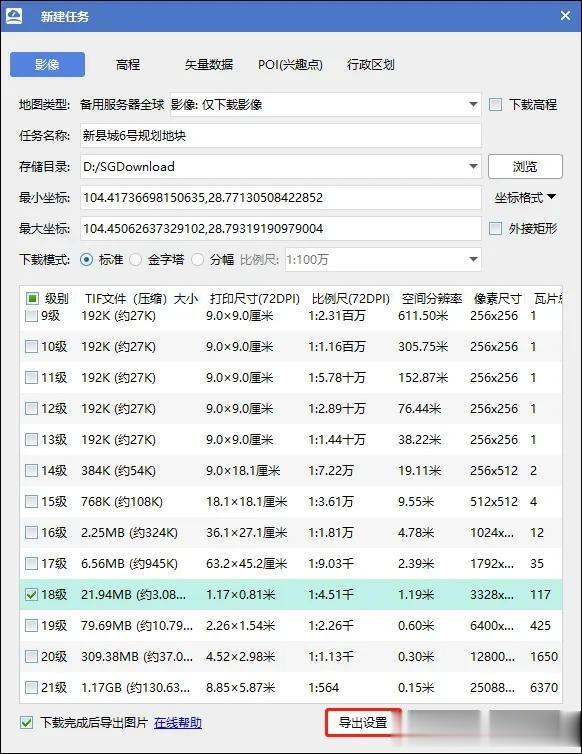This screenshot has width=582, height=754.
Task: Switch to the 高程 tab
Action: coord(128,64)
